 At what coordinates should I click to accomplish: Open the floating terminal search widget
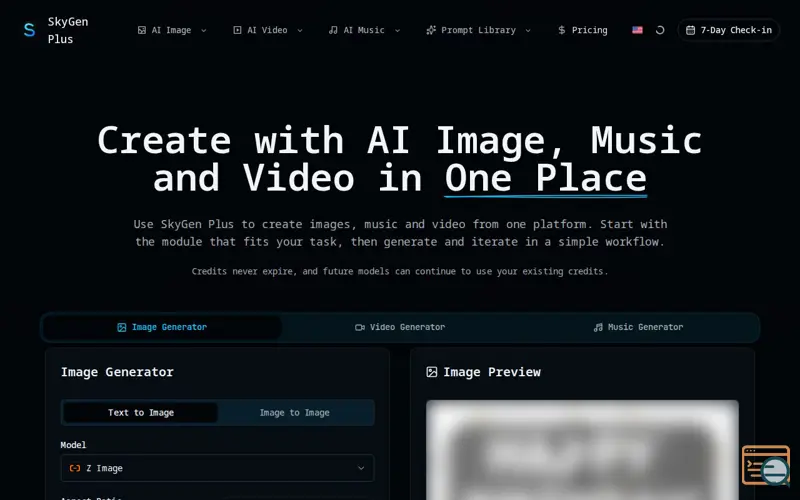pyautogui.click(x=766, y=465)
